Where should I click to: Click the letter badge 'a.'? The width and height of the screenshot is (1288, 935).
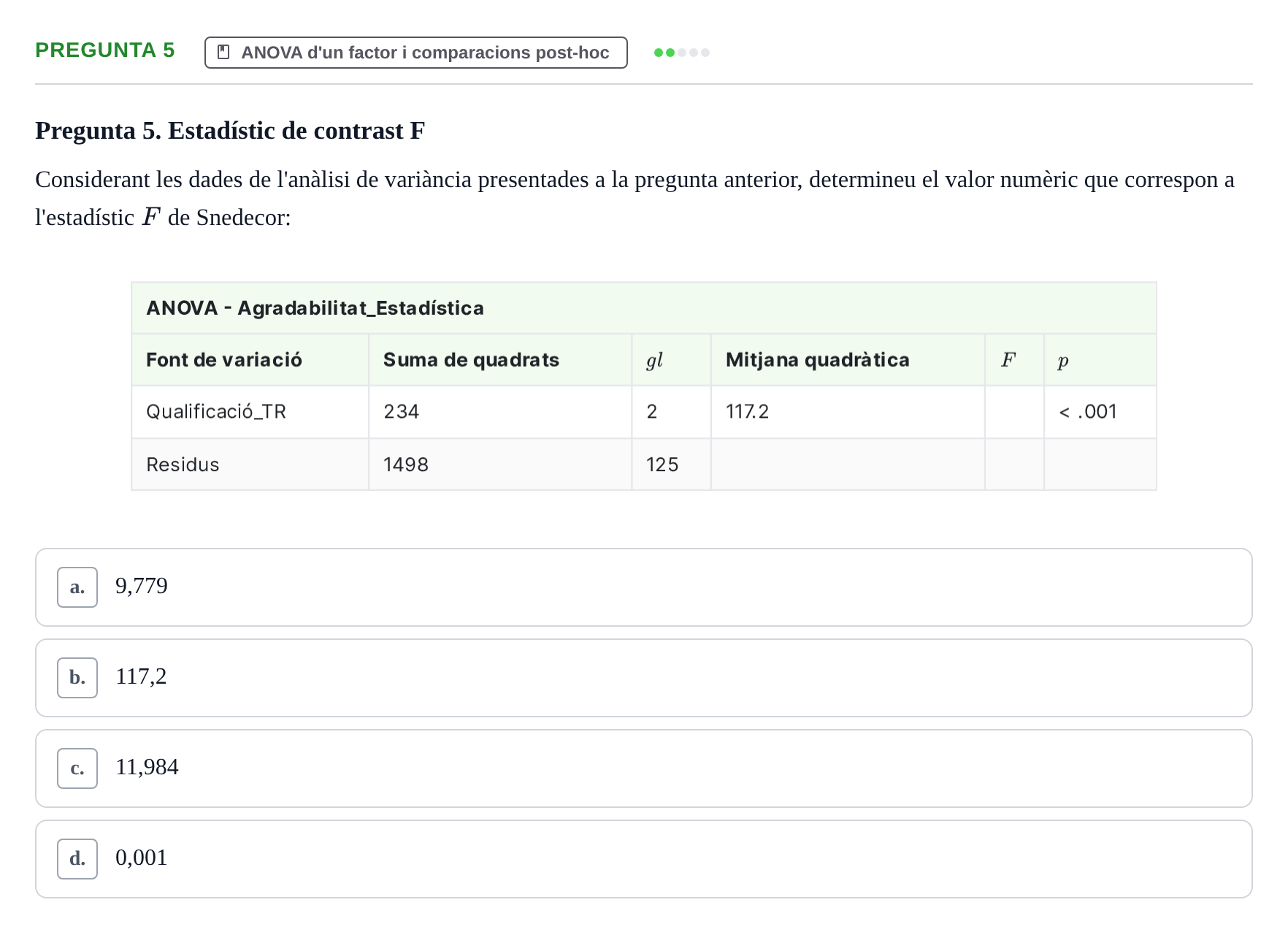[x=77, y=587]
